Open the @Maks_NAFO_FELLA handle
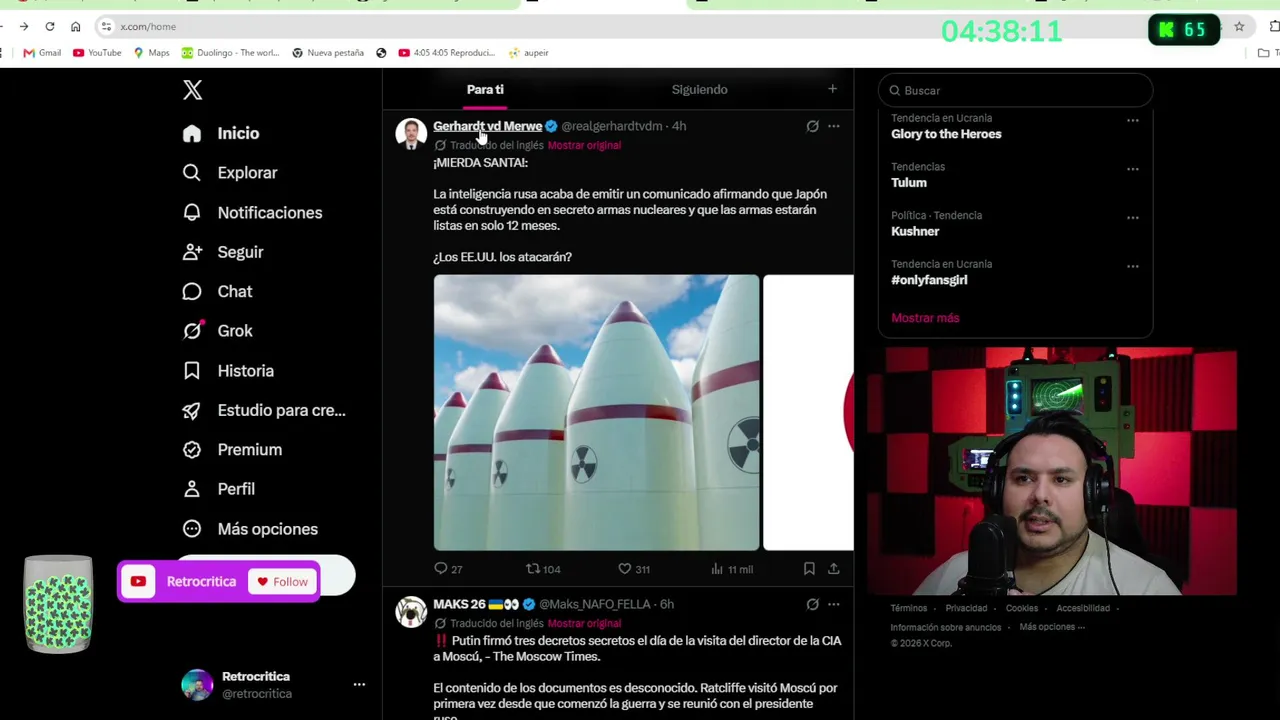This screenshot has width=1280, height=720. (595, 604)
